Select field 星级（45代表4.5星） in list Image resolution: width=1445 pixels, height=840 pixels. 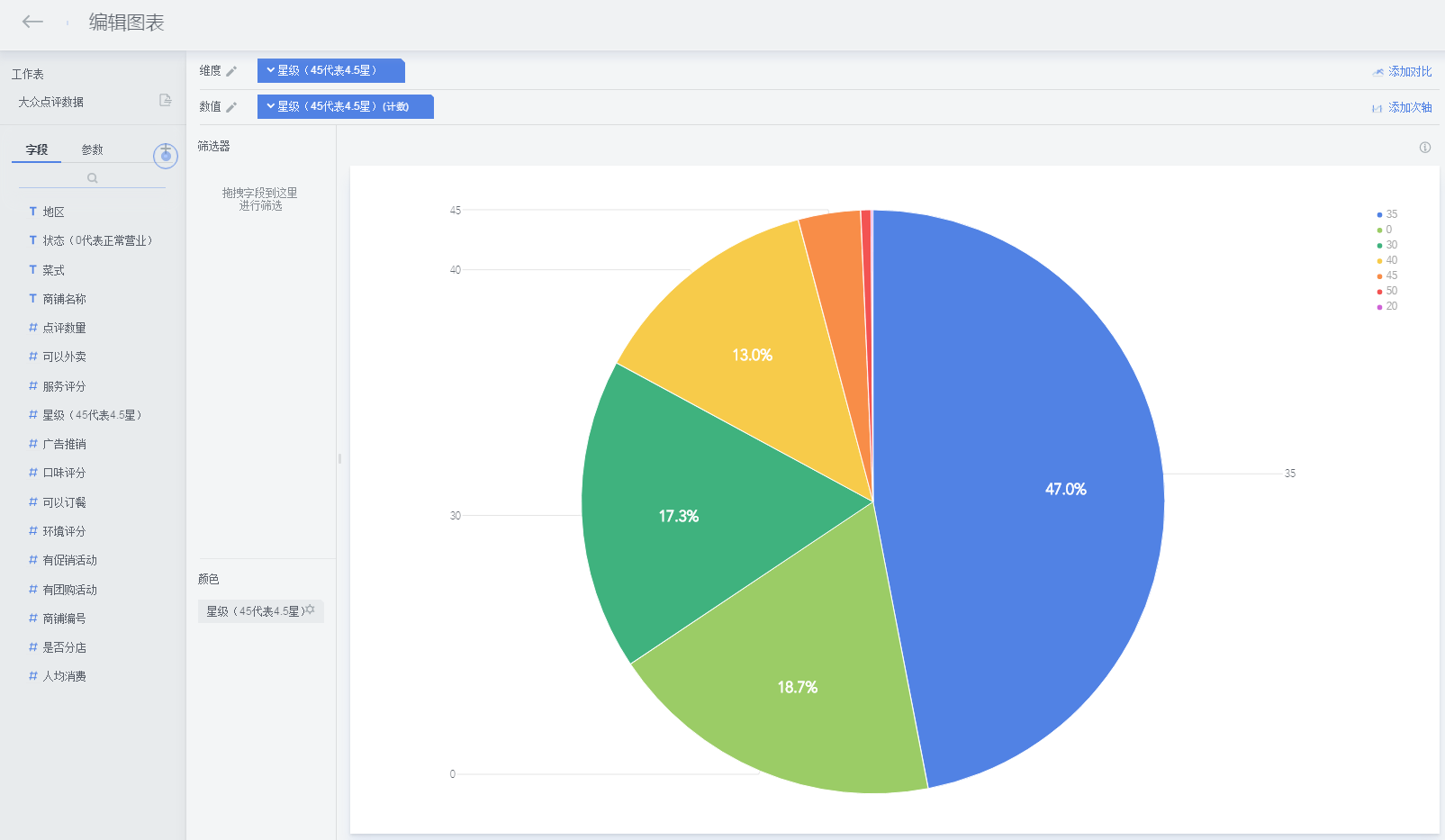(x=93, y=415)
